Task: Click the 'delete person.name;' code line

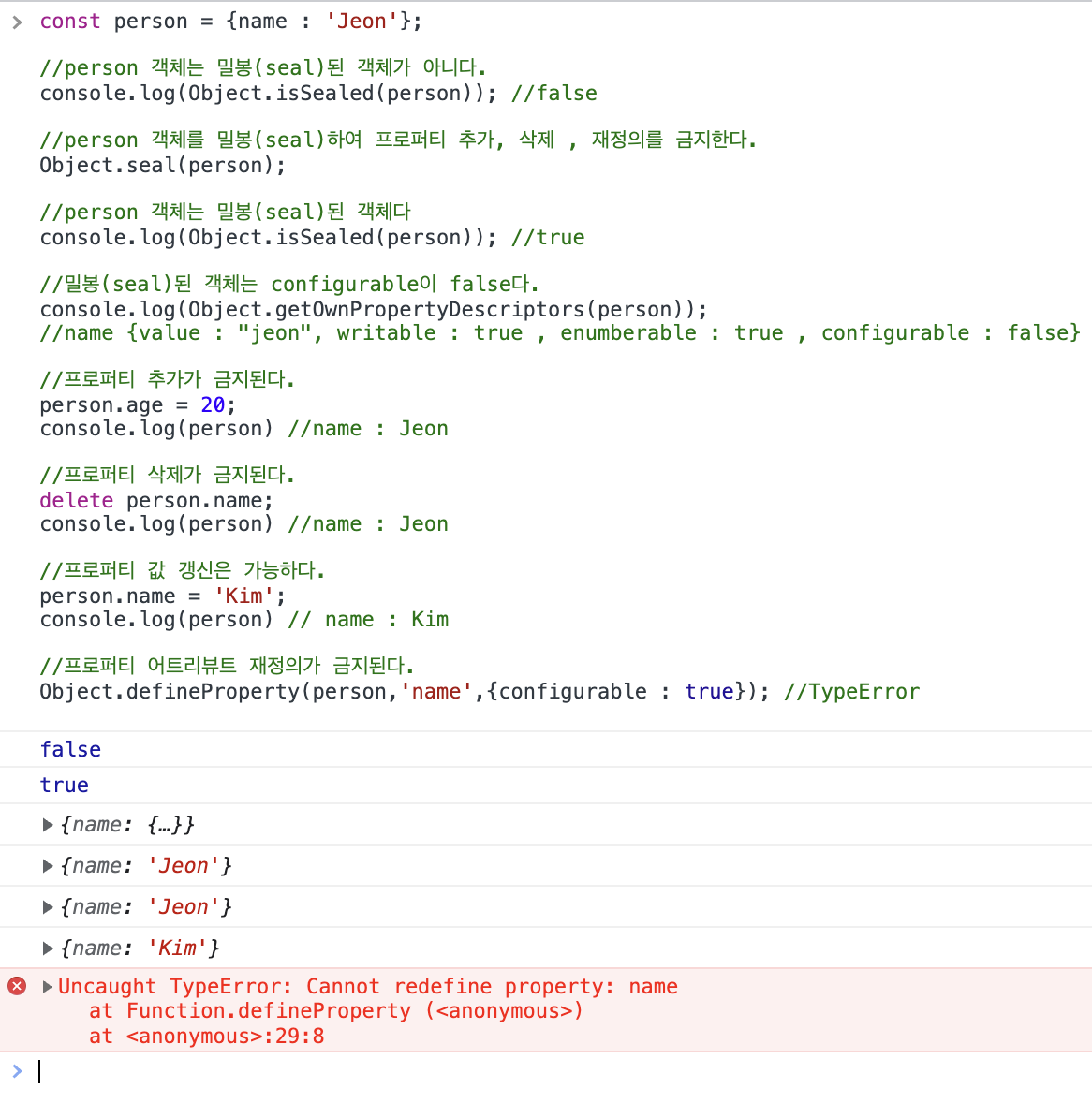Action: click(156, 500)
